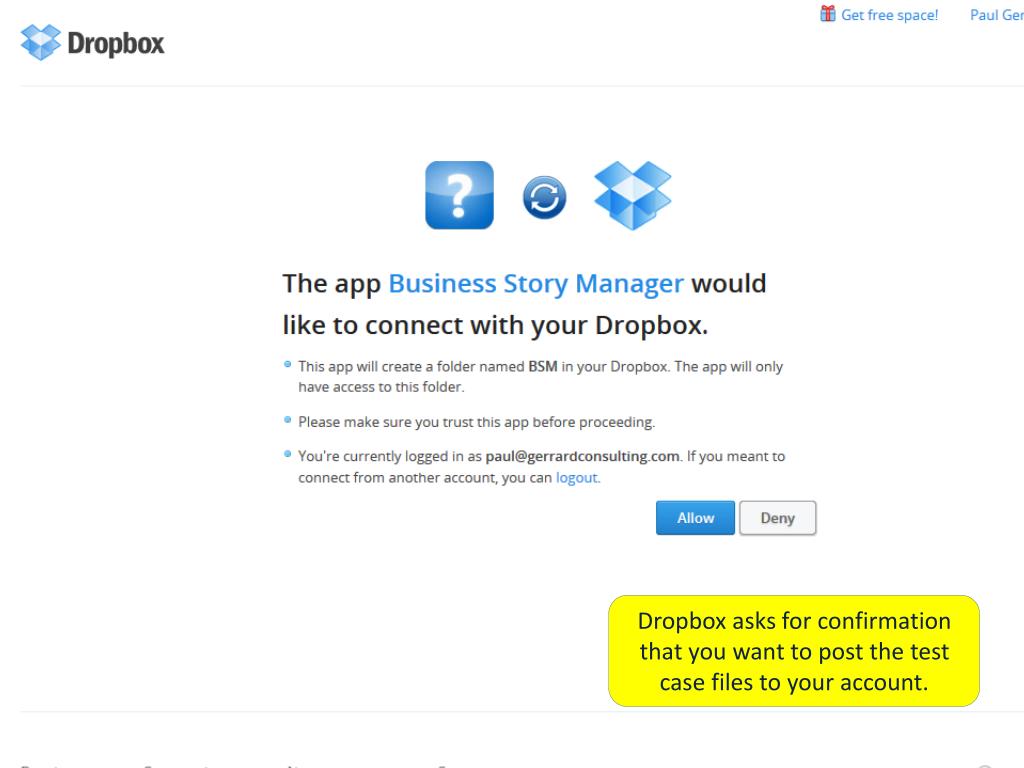
Task: Click the large Dropbox box icon
Action: (633, 195)
